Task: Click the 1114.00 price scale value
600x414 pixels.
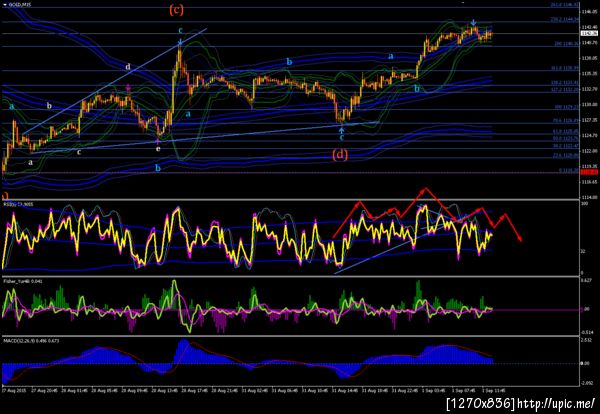Action: pos(589,197)
